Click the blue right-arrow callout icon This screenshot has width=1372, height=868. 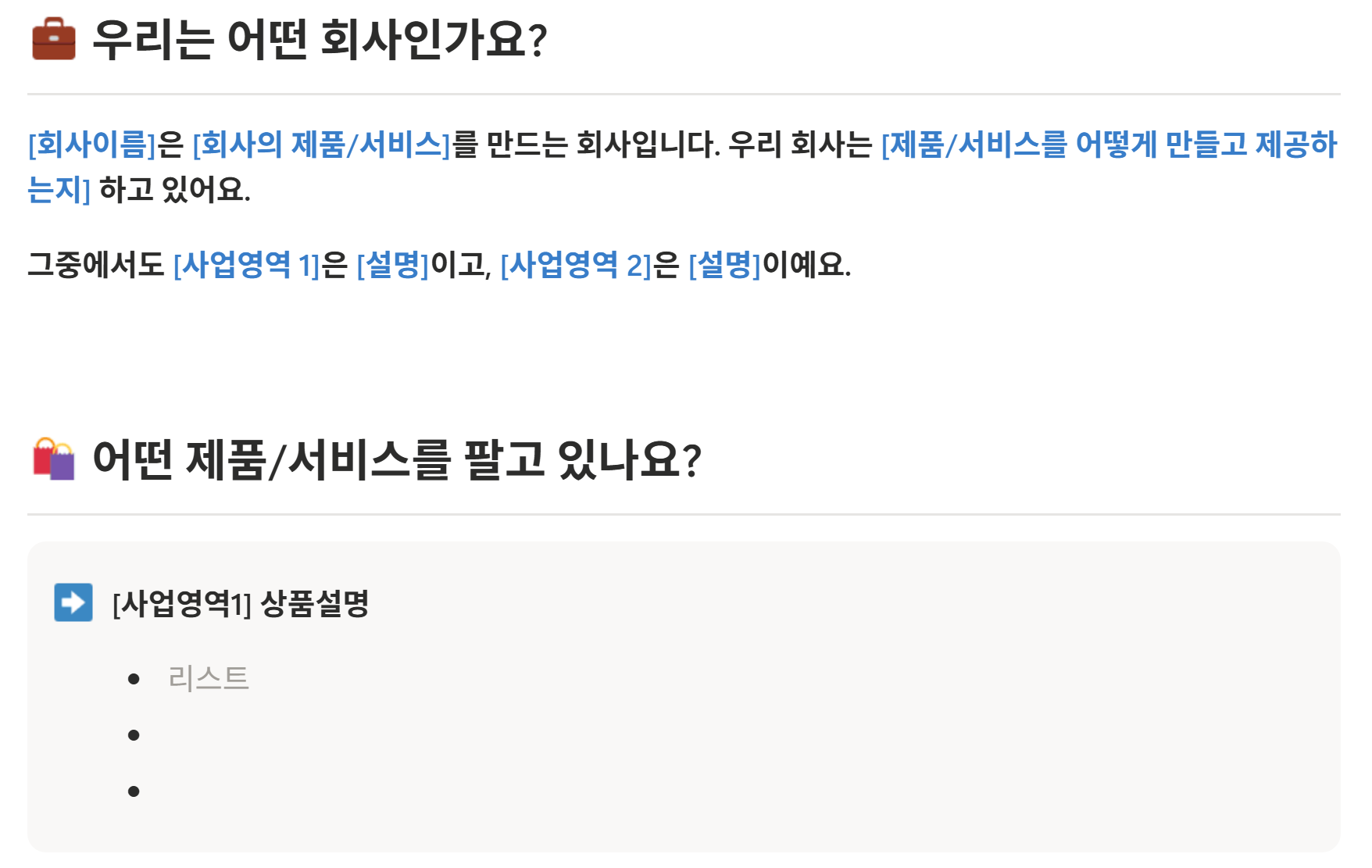click(x=73, y=602)
